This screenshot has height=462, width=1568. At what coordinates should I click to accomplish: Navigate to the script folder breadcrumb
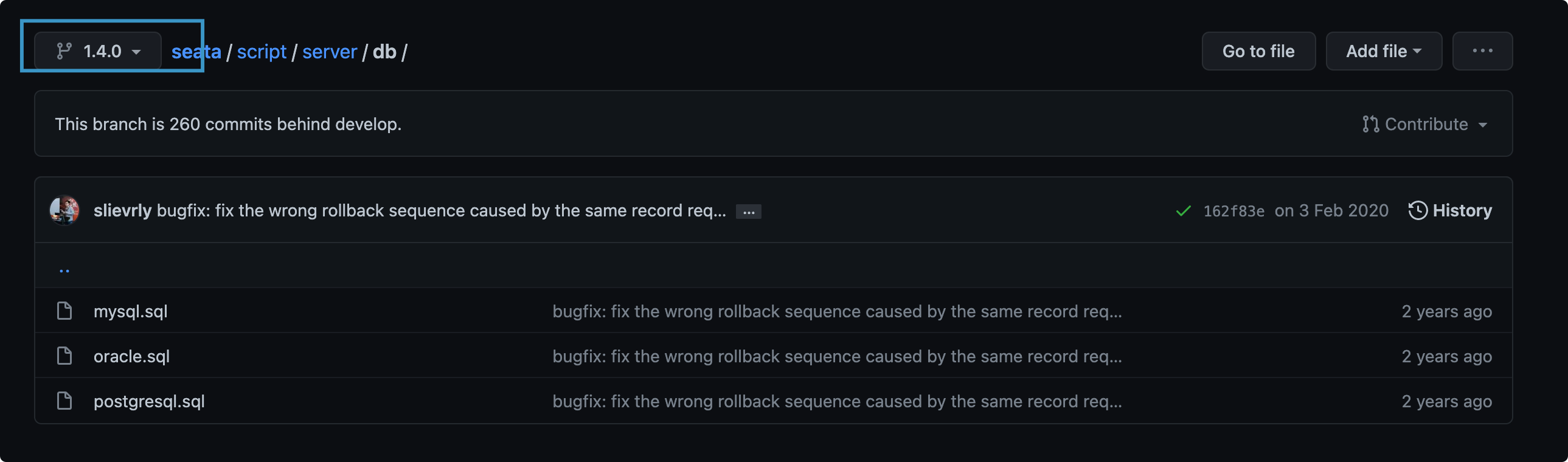[x=261, y=52]
